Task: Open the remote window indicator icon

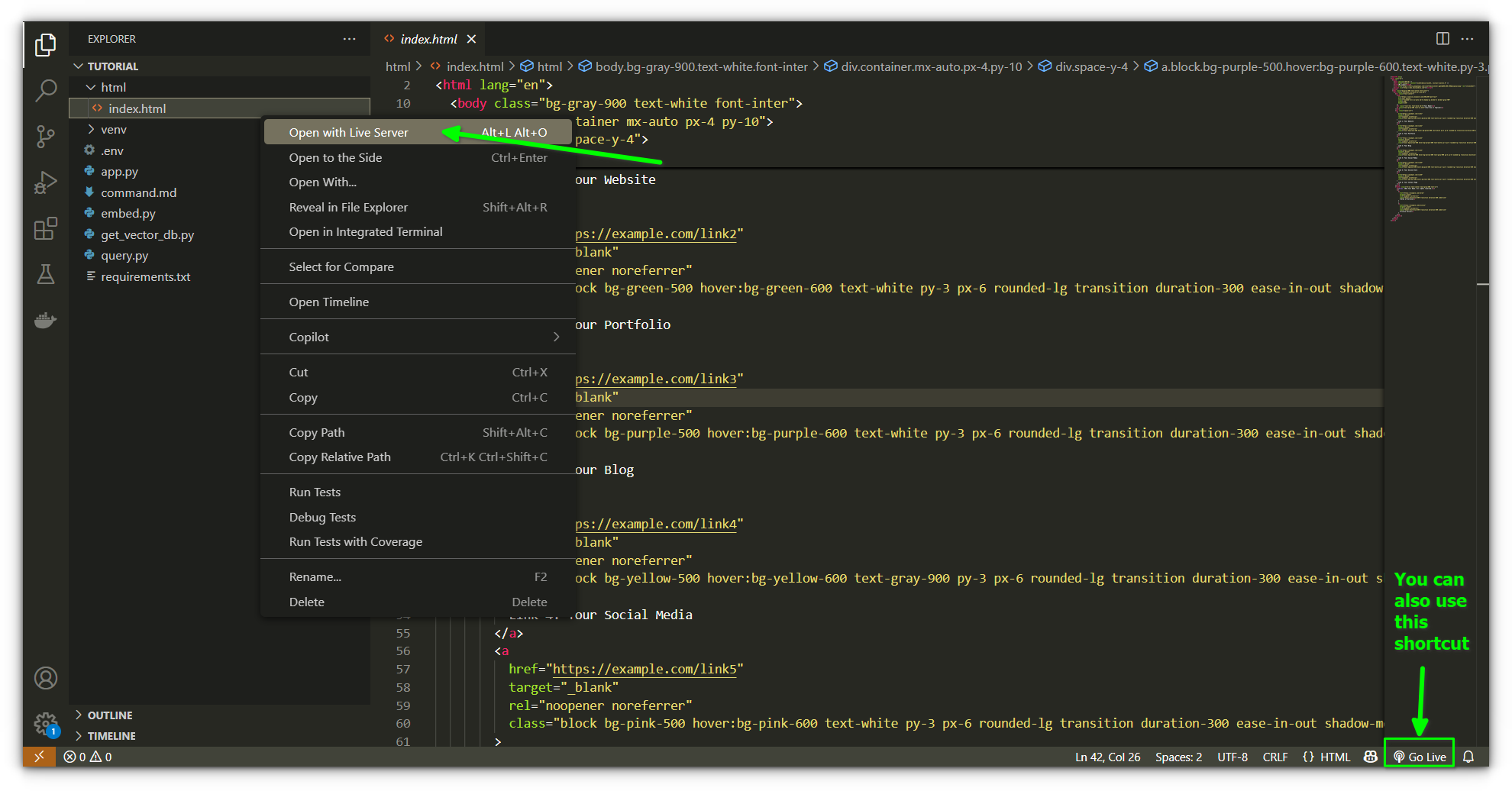Action: click(x=40, y=757)
